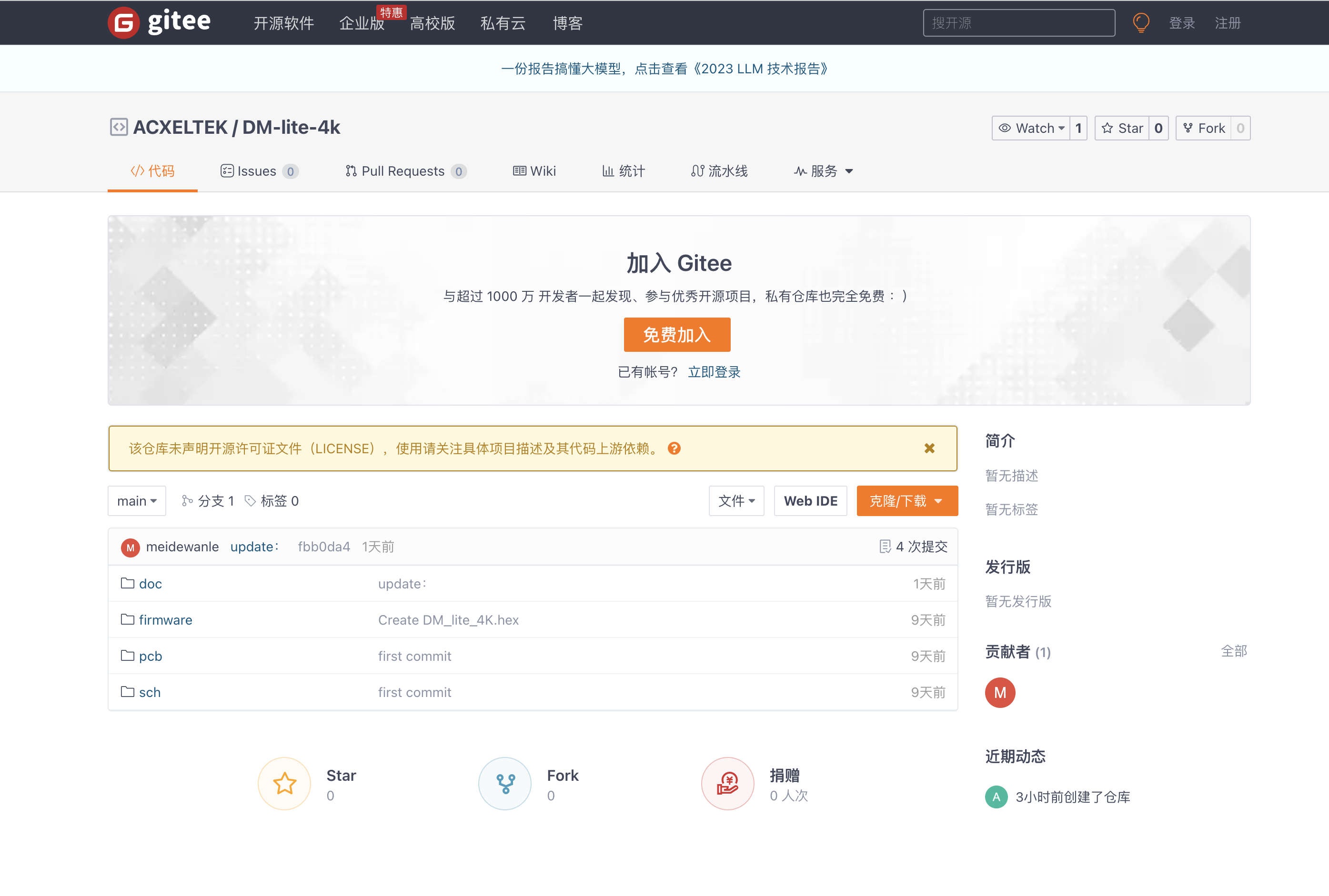
Task: Open the firmware folder
Action: [x=165, y=619]
